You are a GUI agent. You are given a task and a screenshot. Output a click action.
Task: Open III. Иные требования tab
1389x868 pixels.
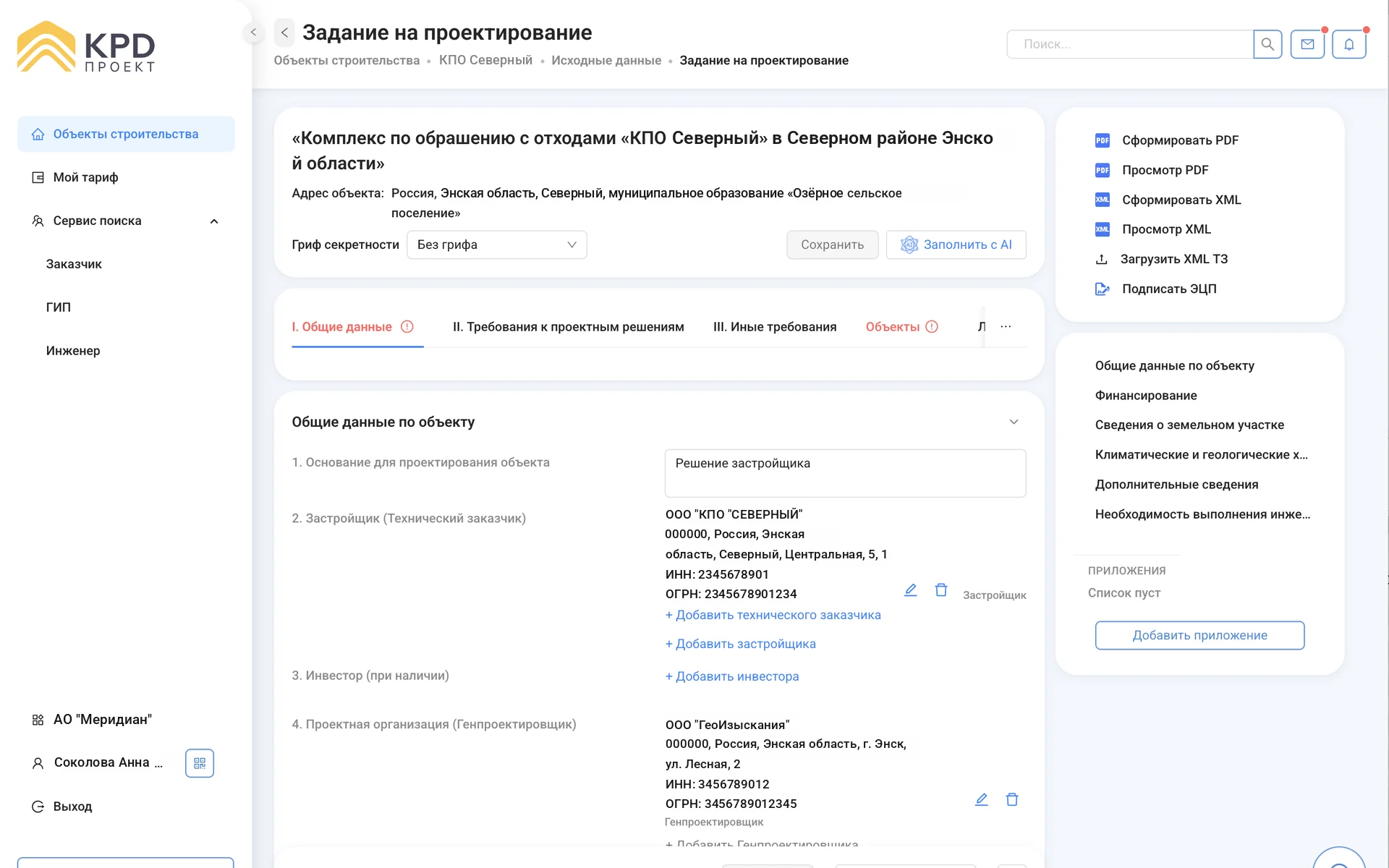[775, 327]
